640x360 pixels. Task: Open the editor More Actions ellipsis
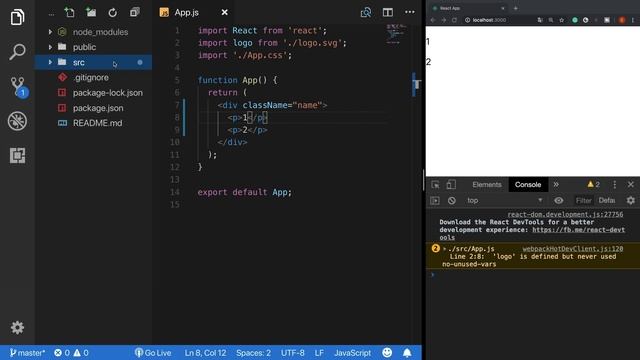410,12
